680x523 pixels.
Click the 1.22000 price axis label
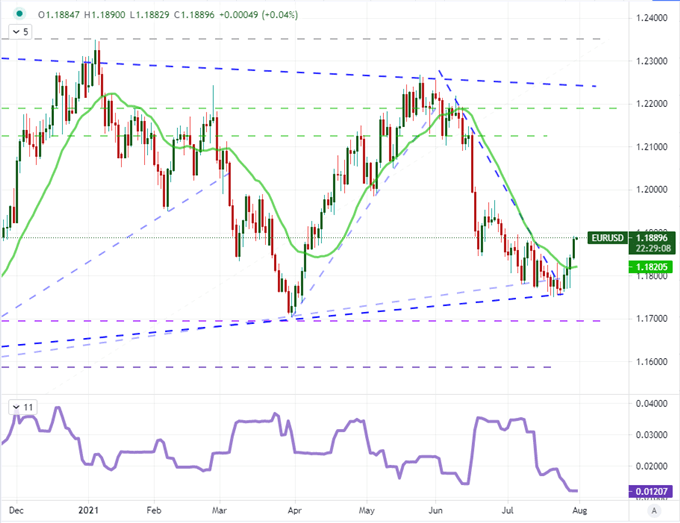point(651,104)
